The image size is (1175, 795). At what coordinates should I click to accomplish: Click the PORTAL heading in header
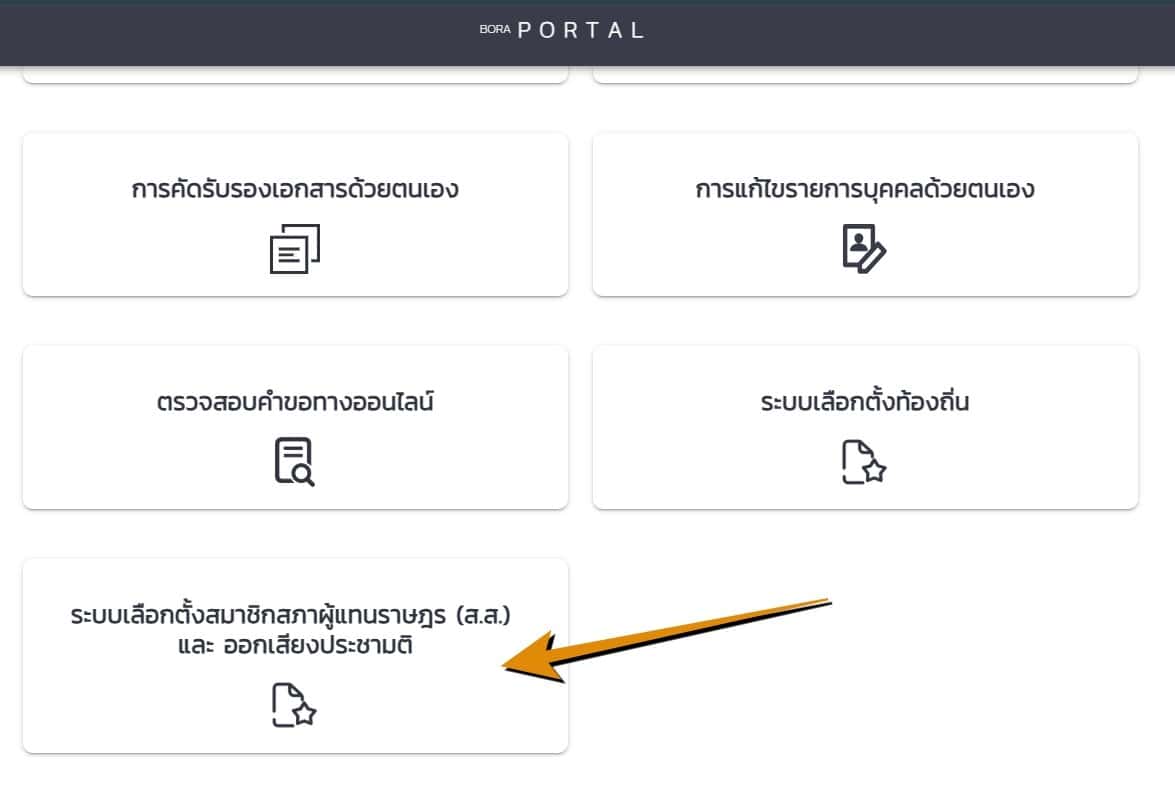581,30
